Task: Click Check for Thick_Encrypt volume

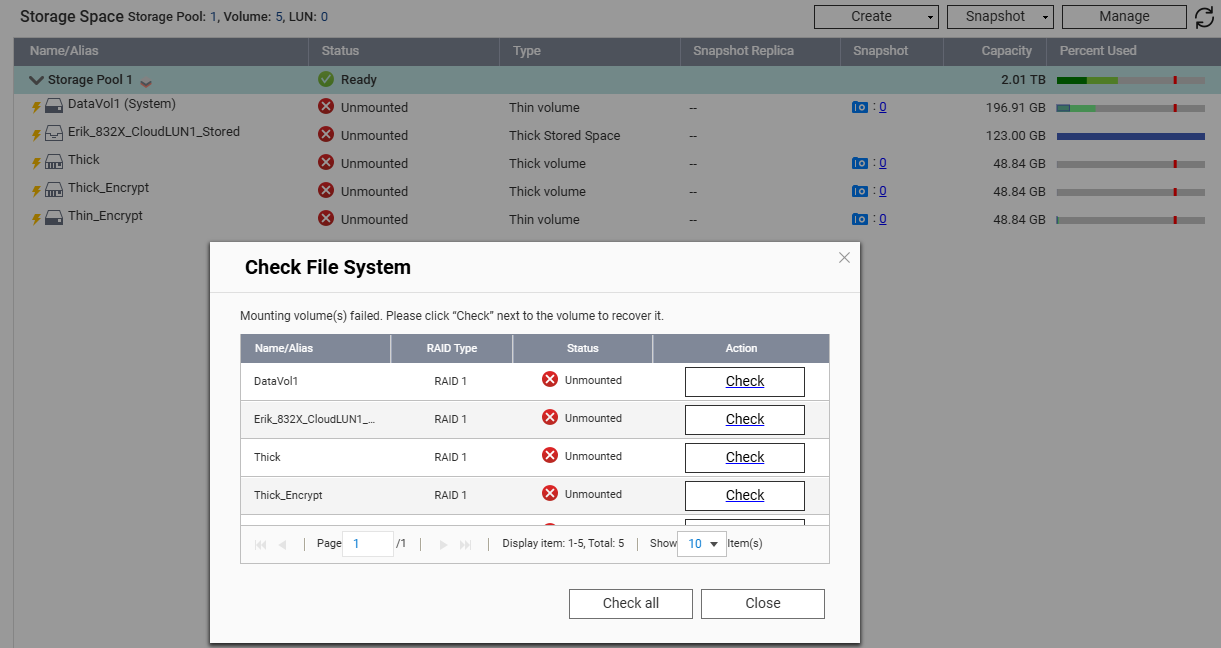Action: [x=745, y=496]
